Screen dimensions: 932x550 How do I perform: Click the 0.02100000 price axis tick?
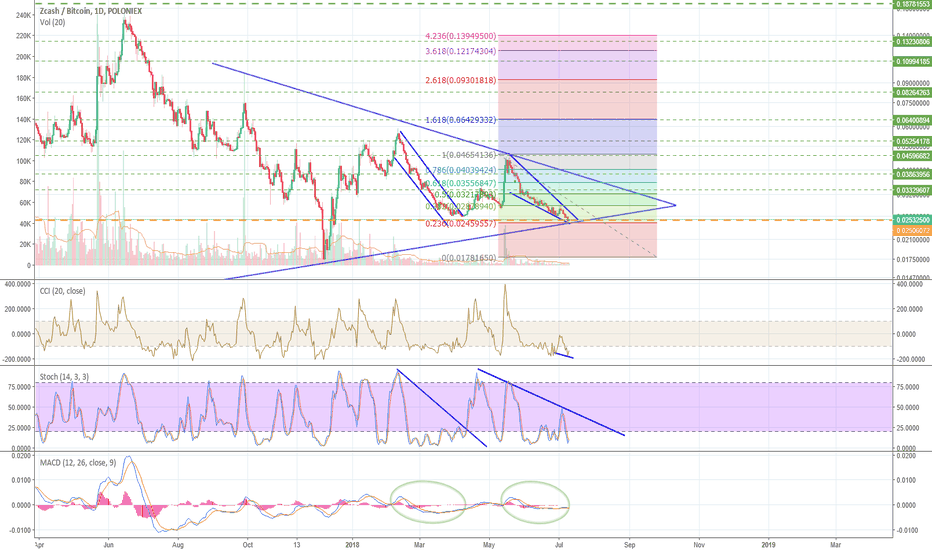[913, 240]
